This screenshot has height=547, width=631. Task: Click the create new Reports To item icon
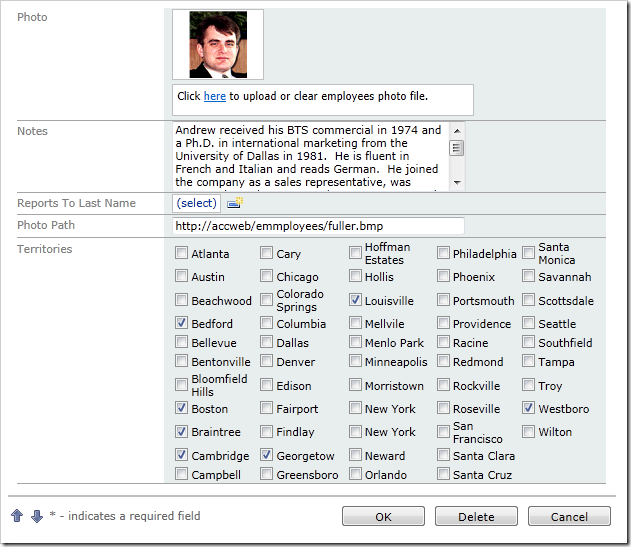pyautogui.click(x=235, y=202)
